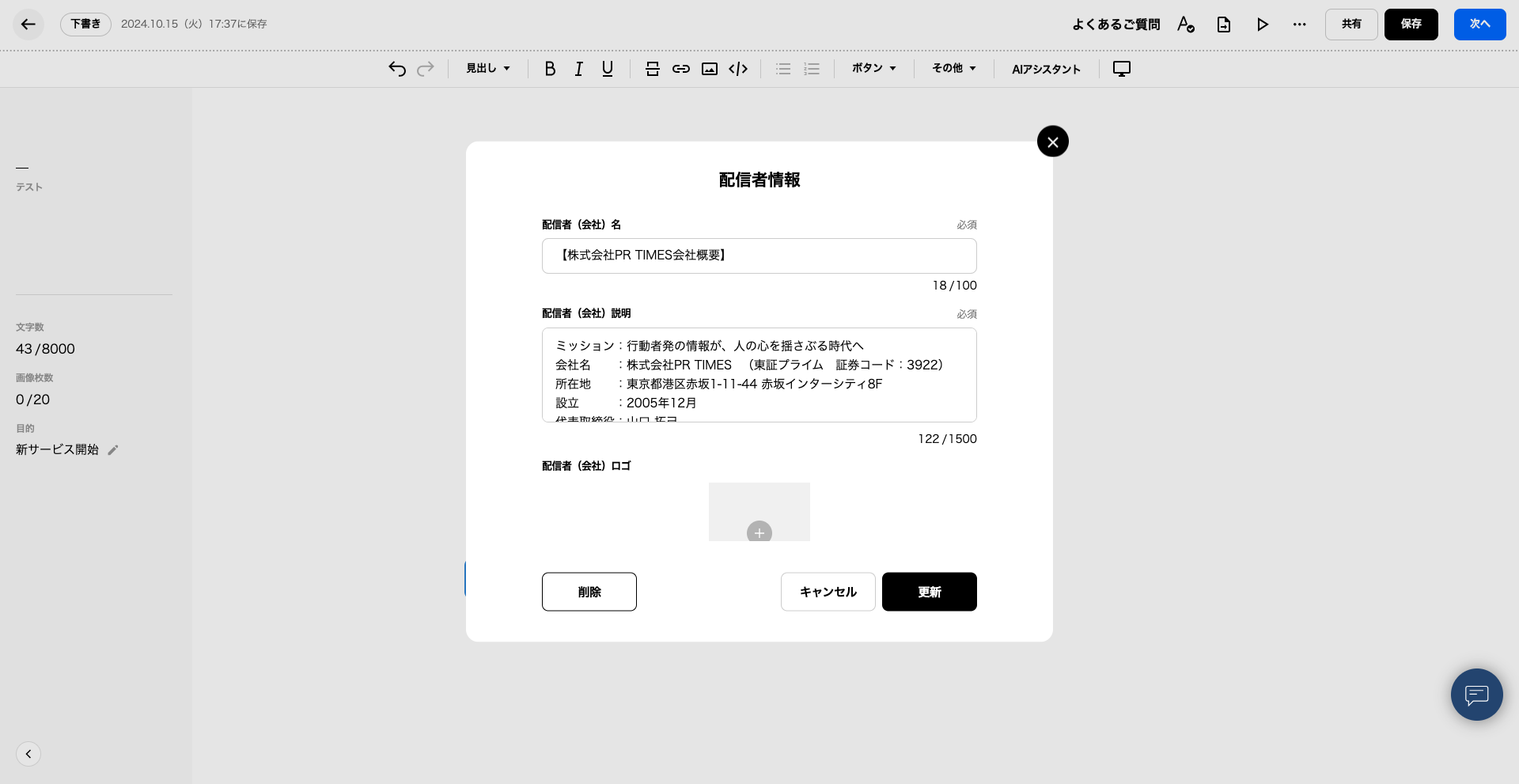
Task: Toggle italic text formatting
Action: pos(578,69)
